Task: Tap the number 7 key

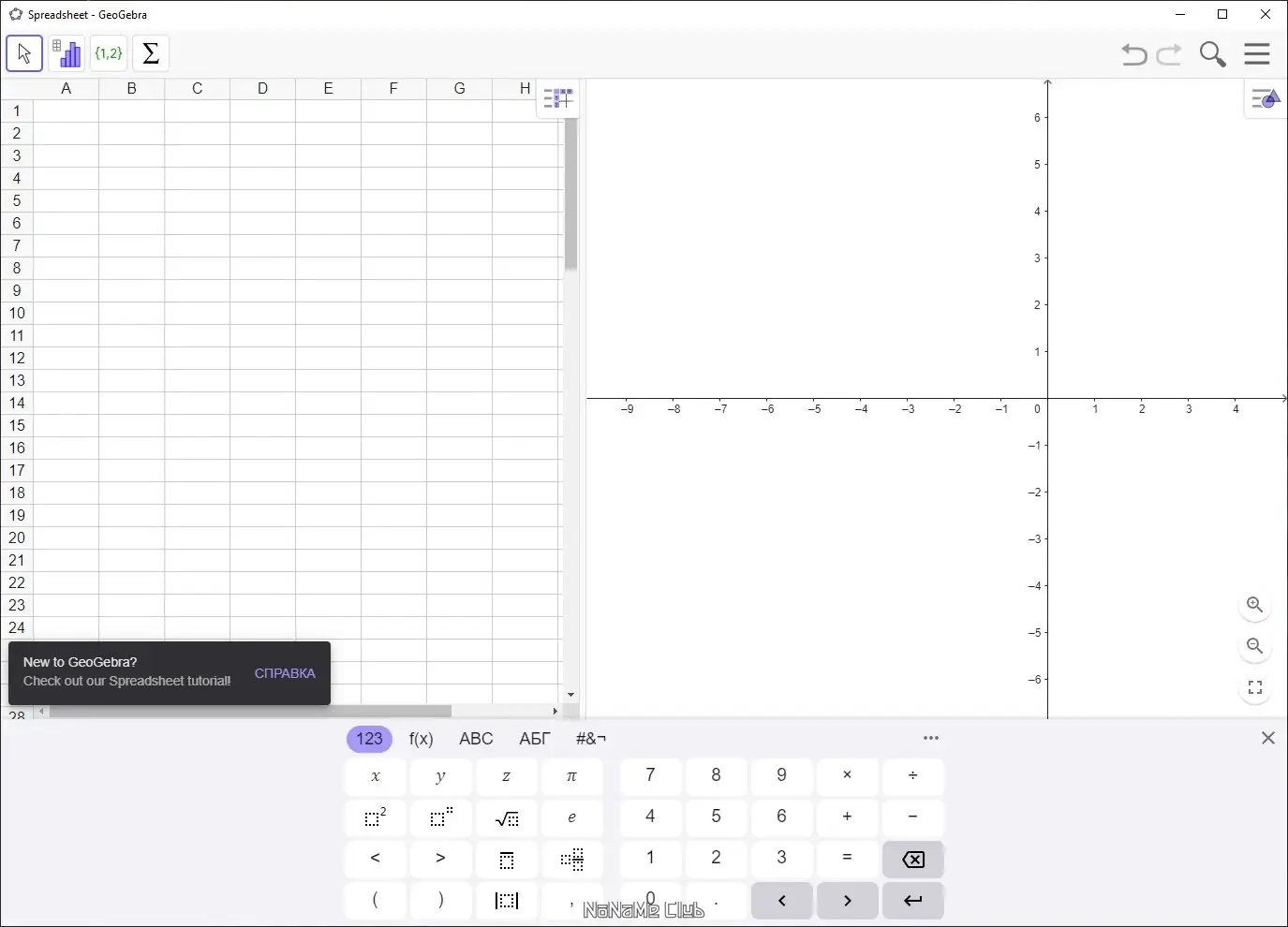Action: click(651, 777)
